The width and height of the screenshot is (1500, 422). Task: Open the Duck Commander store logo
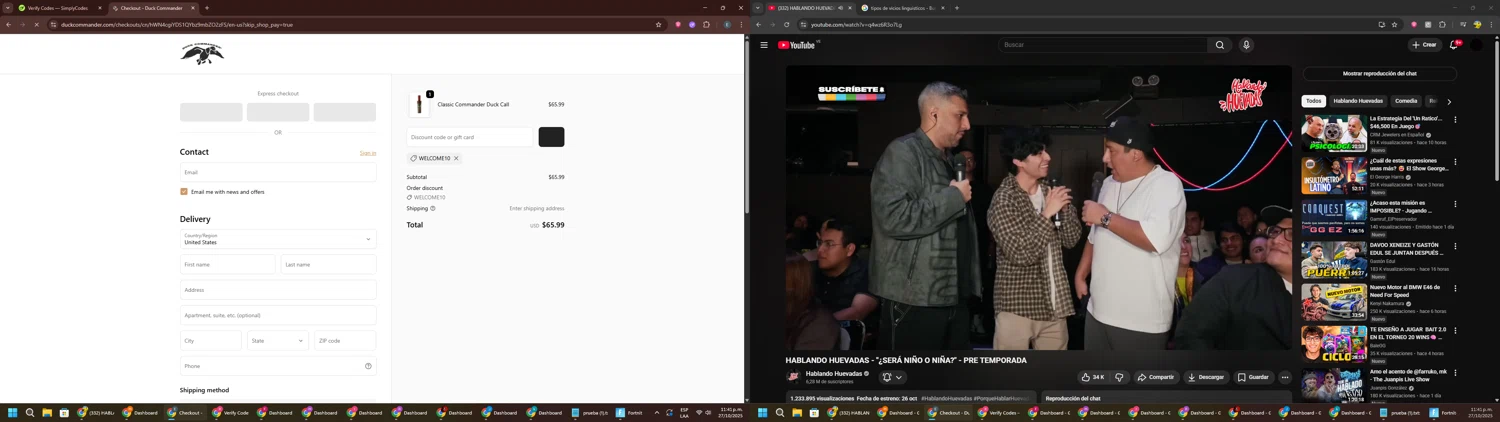pos(202,54)
